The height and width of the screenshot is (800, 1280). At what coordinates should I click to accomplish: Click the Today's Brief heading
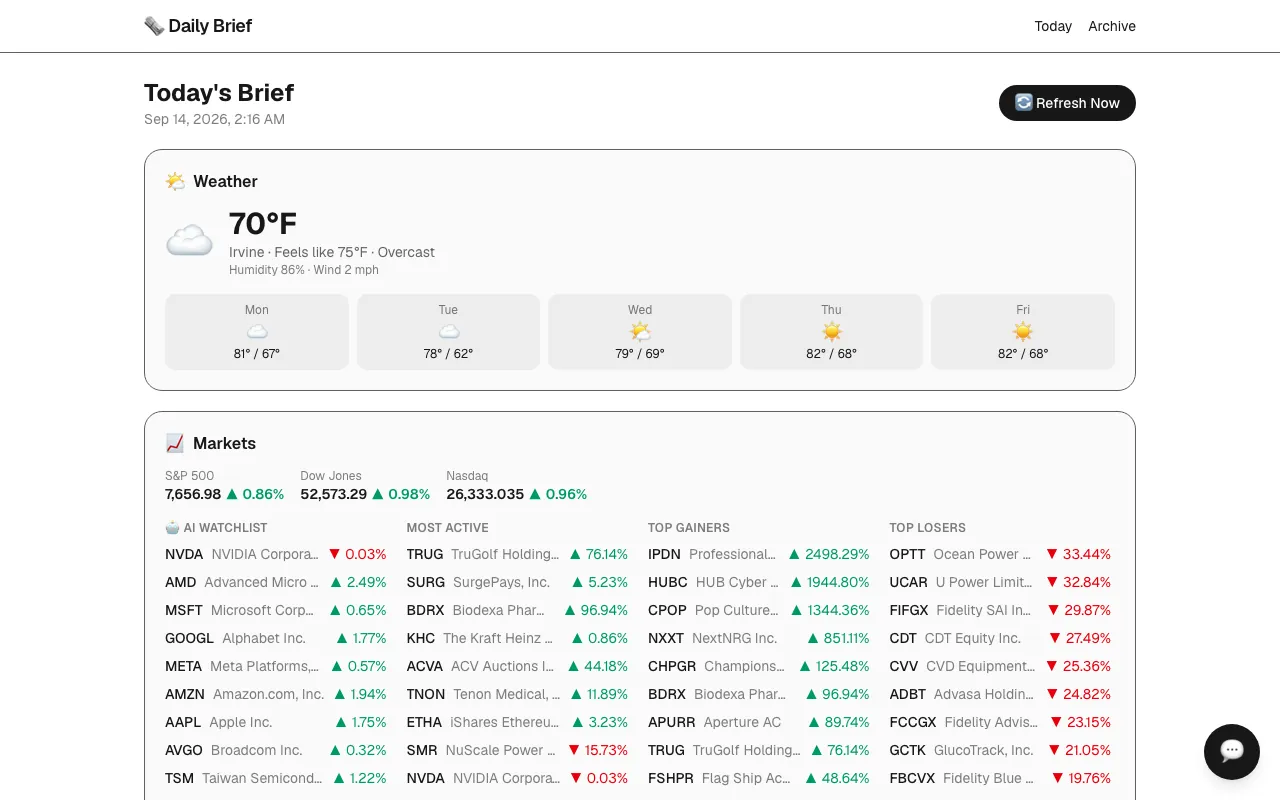[x=219, y=93]
